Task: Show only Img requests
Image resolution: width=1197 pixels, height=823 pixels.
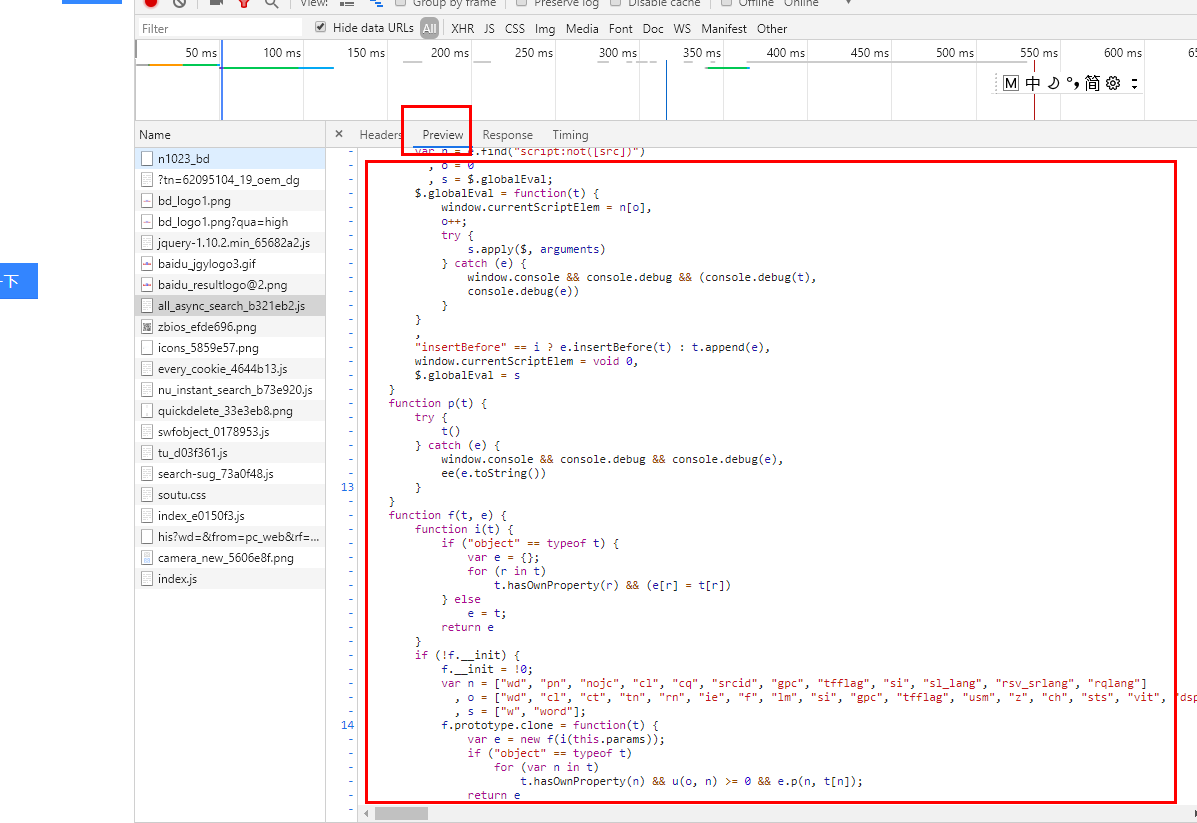Action: tap(543, 28)
